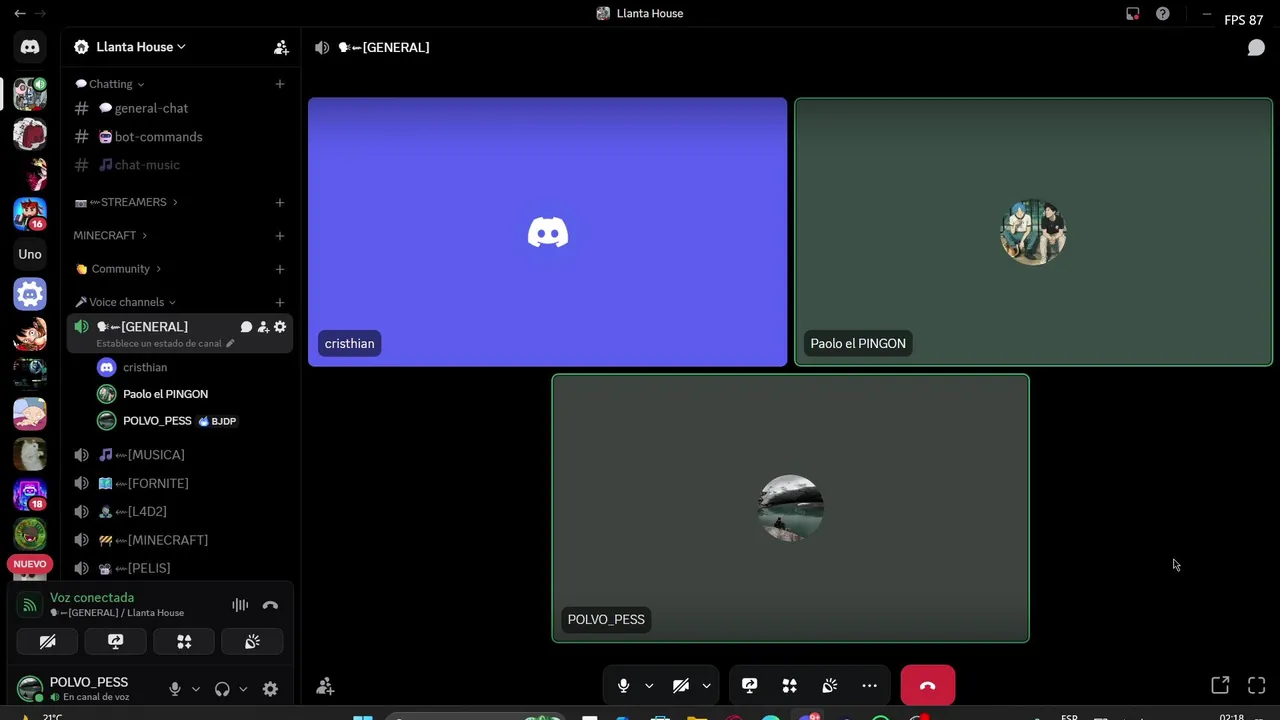The height and width of the screenshot is (720, 1280).
Task: Add a channel in the STREAMERS category
Action: coord(280,202)
